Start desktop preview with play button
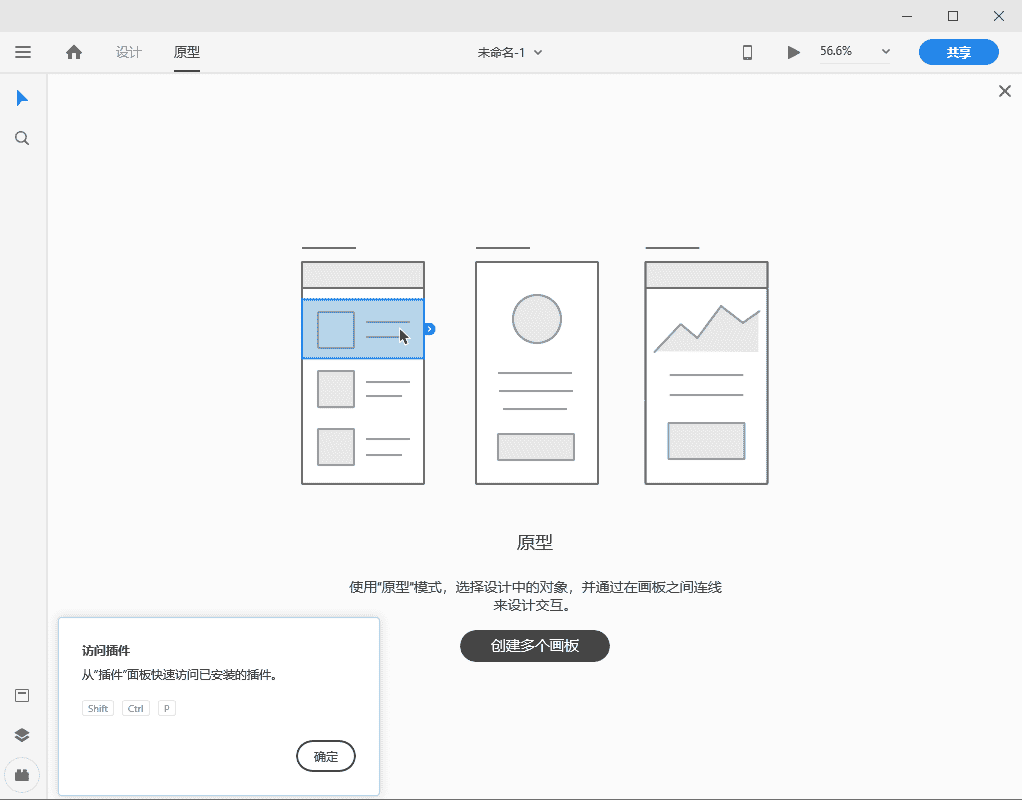 click(x=794, y=52)
